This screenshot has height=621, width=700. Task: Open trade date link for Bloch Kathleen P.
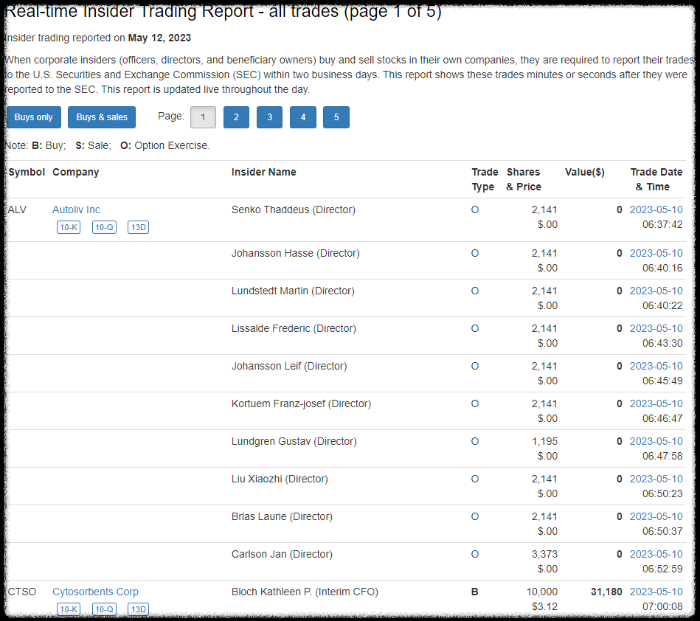tap(656, 592)
